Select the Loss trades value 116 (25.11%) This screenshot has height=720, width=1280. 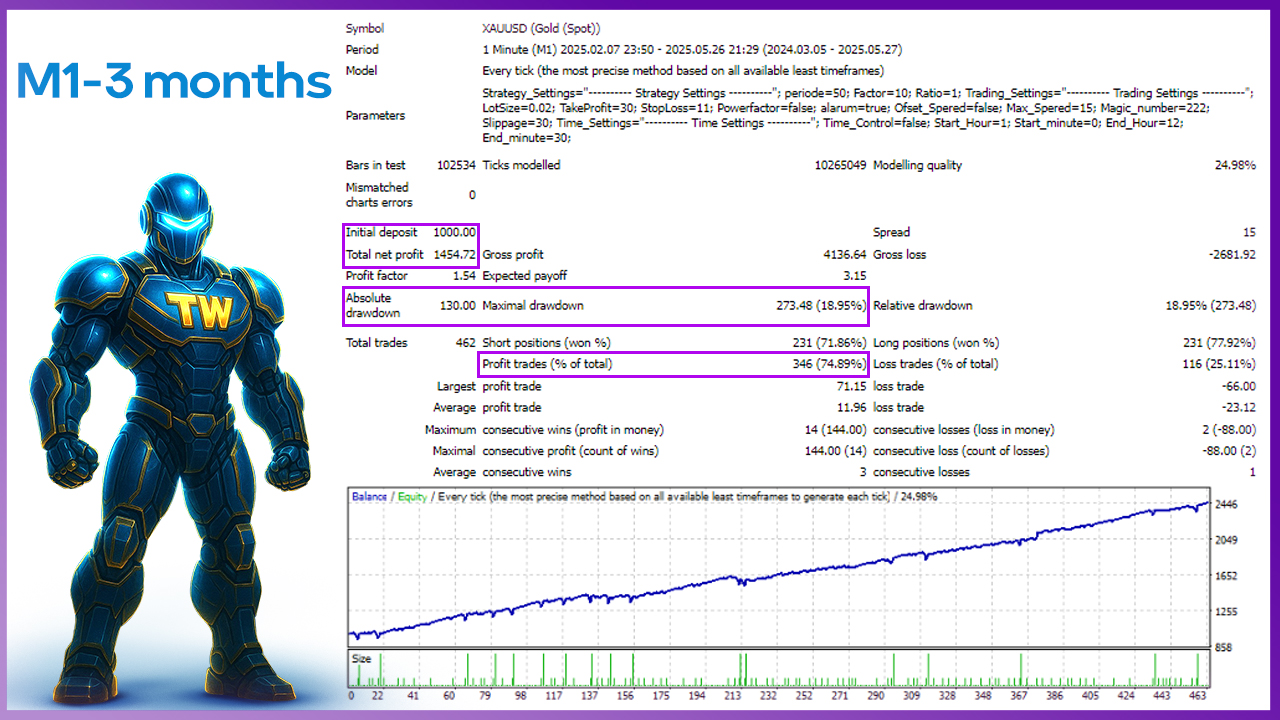[x=1219, y=365]
